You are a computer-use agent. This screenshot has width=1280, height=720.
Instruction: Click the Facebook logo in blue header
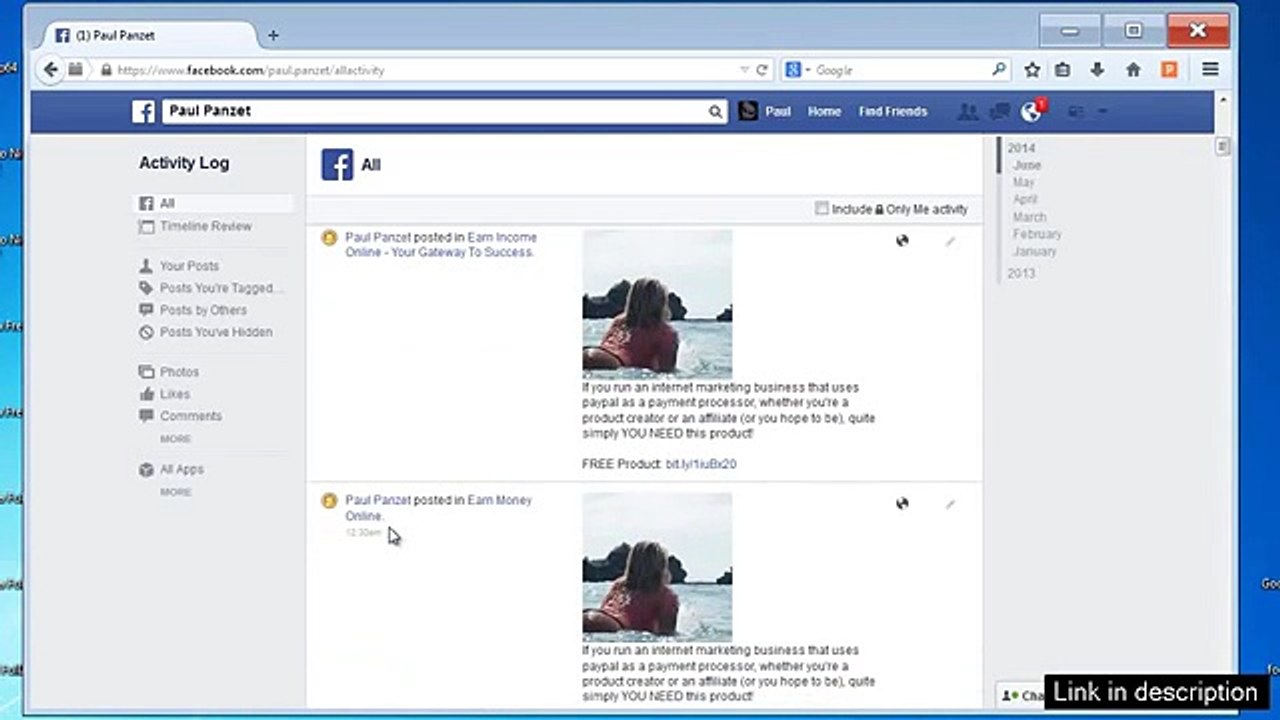(x=143, y=111)
